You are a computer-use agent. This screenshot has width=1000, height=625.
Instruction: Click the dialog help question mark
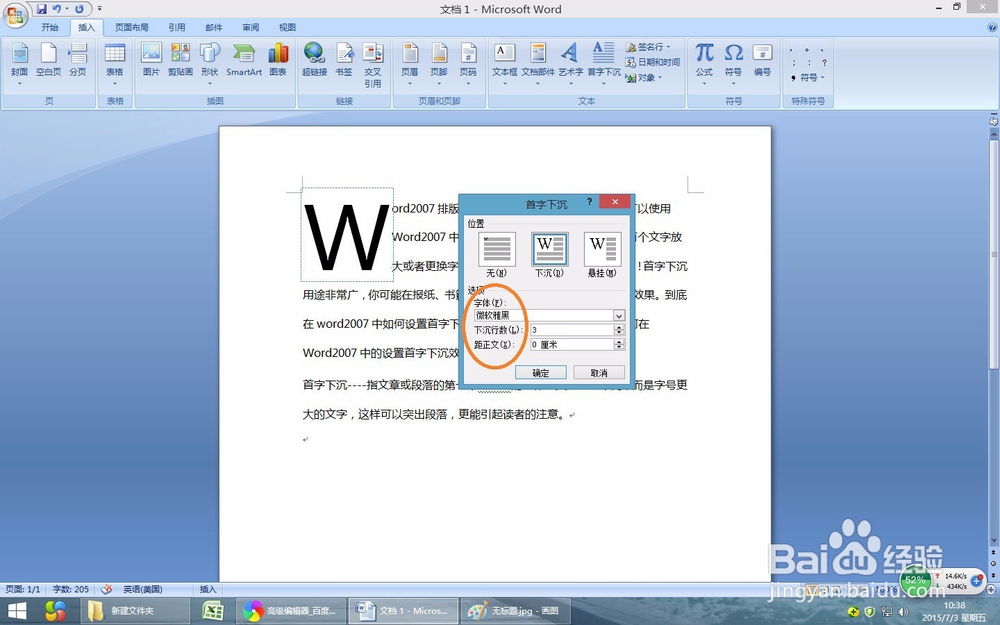click(x=589, y=202)
